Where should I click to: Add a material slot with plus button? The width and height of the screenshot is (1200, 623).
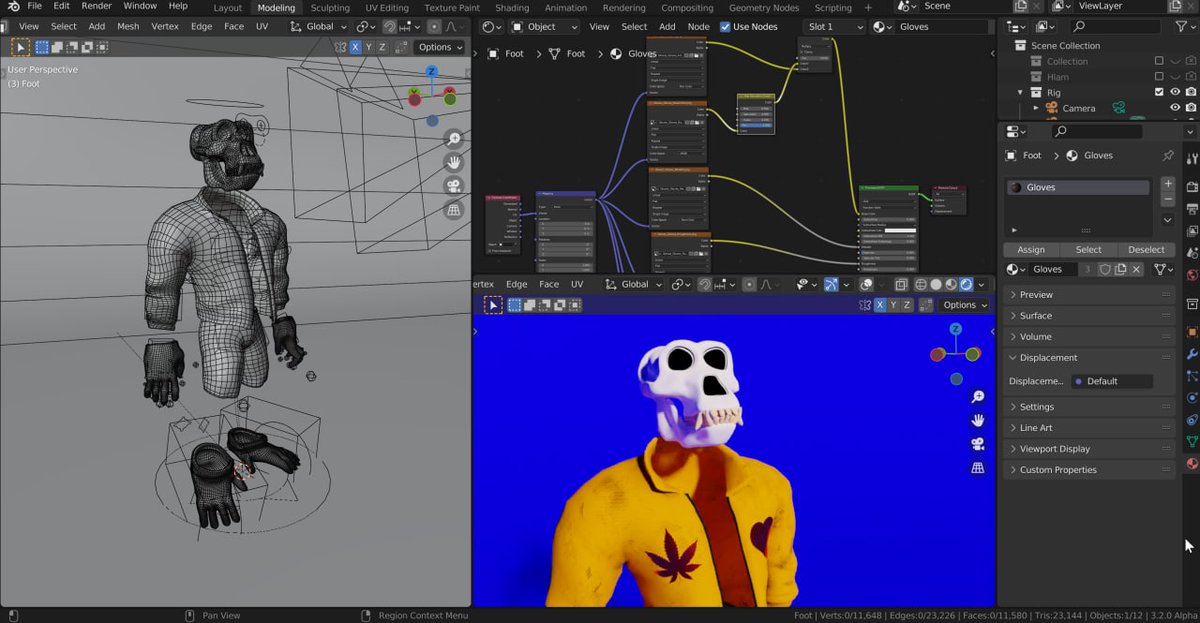coord(1167,184)
